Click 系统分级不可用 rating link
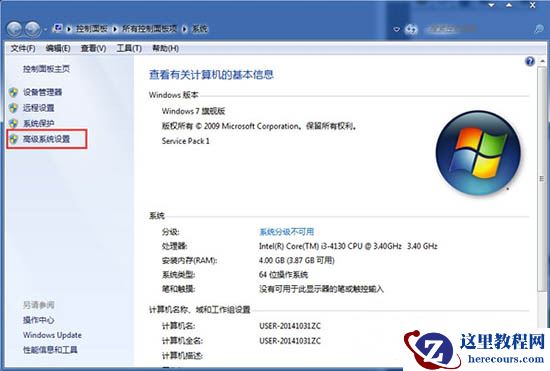Image resolution: width=550 pixels, height=371 pixels. (287, 232)
